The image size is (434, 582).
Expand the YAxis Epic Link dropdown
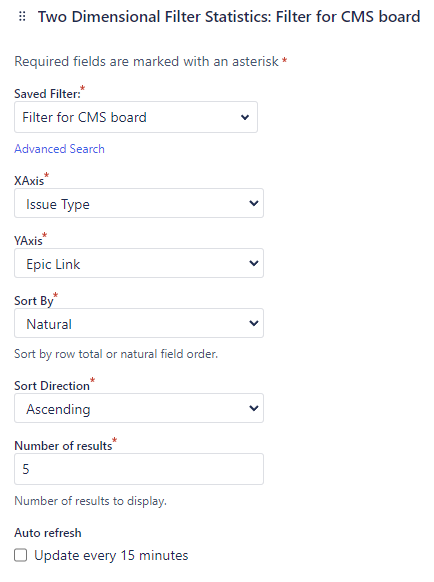point(139,263)
